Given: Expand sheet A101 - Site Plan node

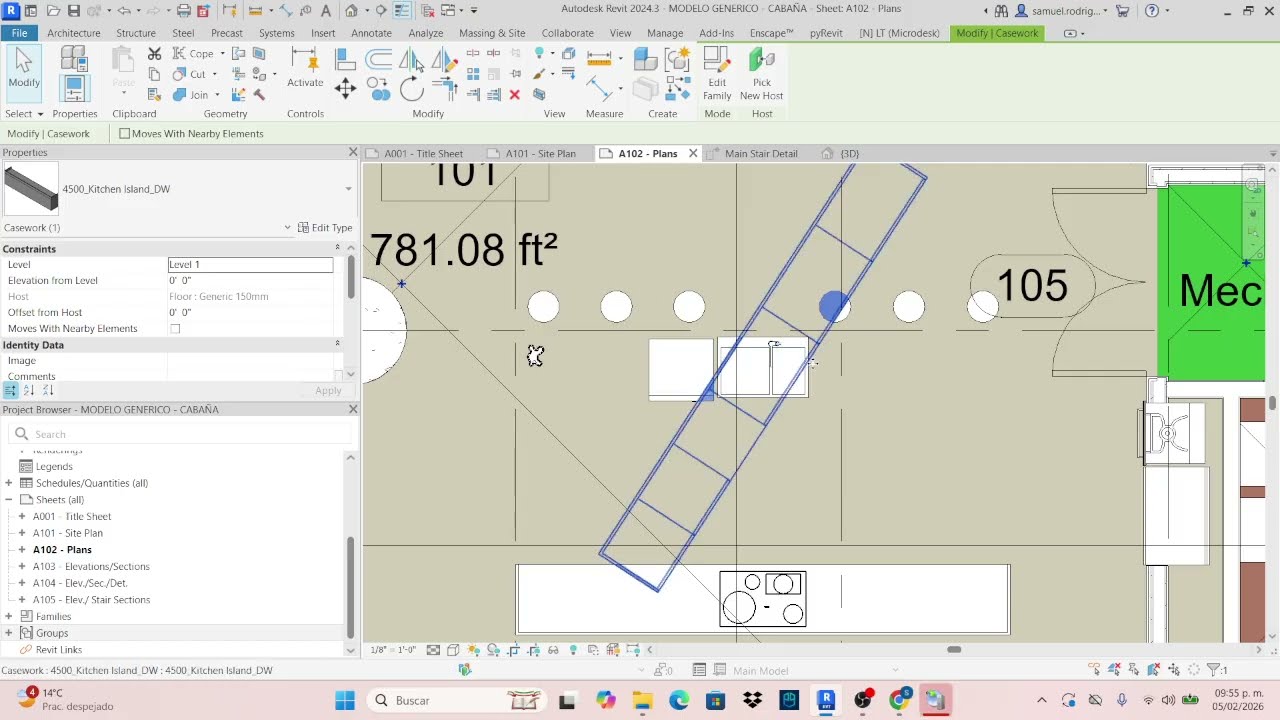Looking at the screenshot, I should click(x=22, y=533).
